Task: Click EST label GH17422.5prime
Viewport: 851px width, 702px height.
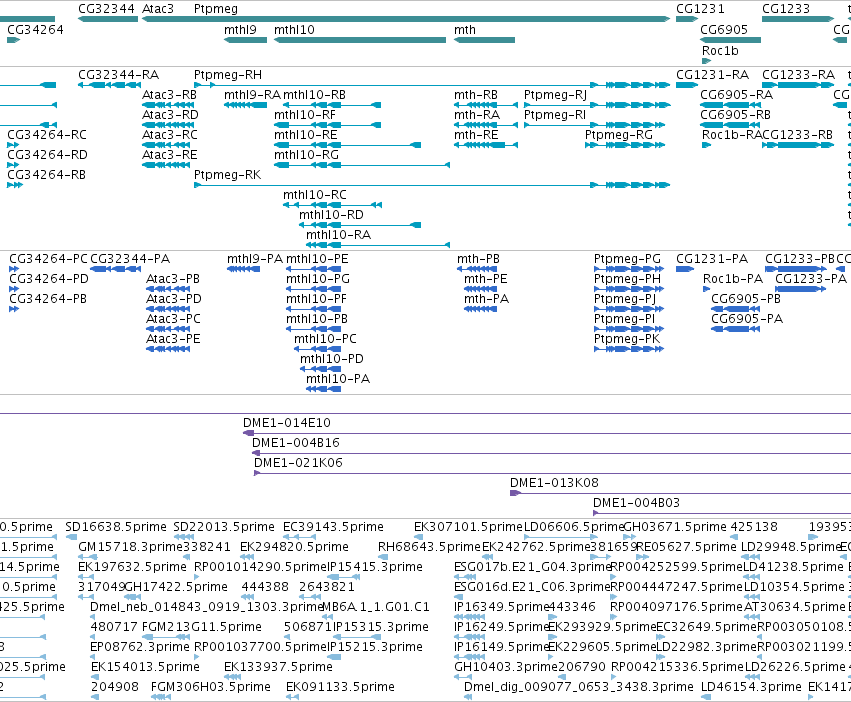Action: point(176,587)
